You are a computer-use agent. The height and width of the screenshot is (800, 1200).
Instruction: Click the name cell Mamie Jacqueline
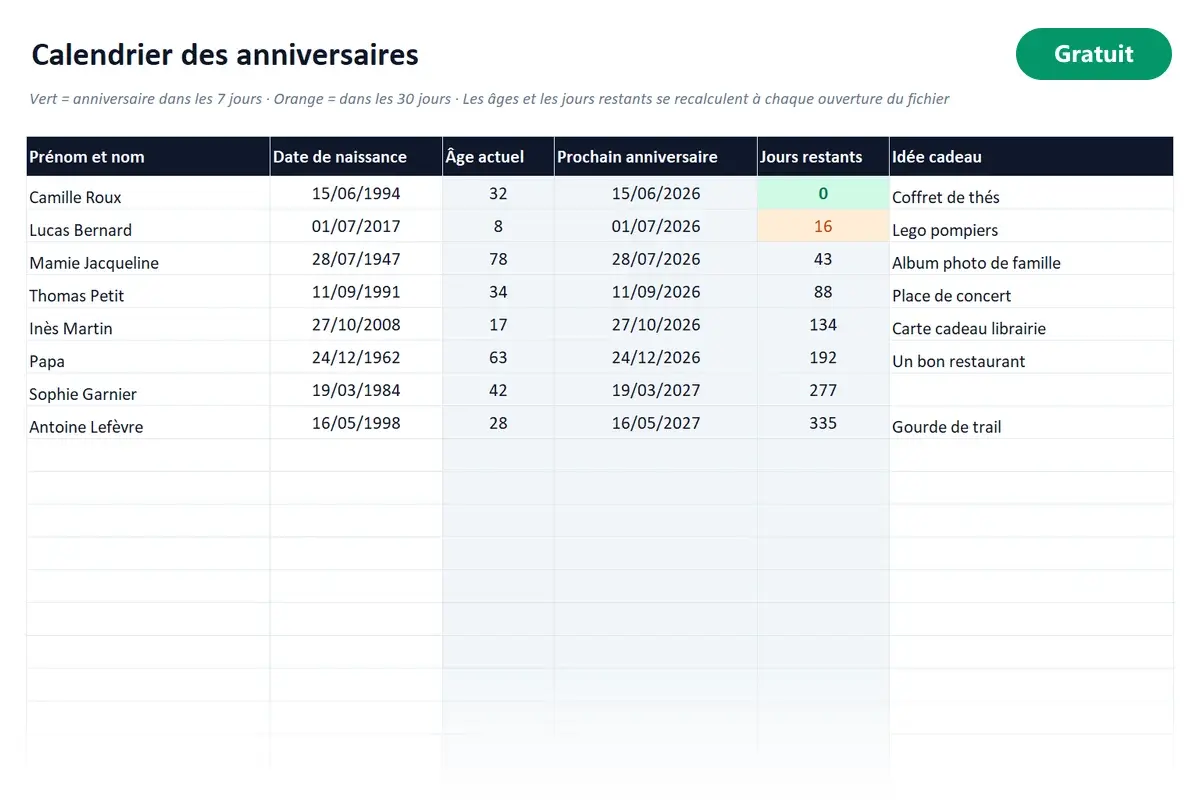pos(148,260)
